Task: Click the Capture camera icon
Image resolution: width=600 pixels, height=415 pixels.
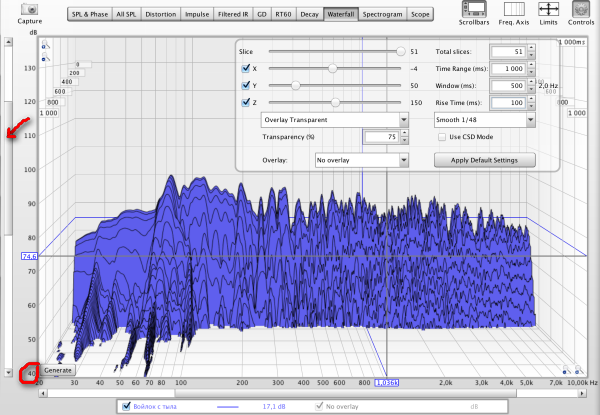Action: click(x=29, y=8)
